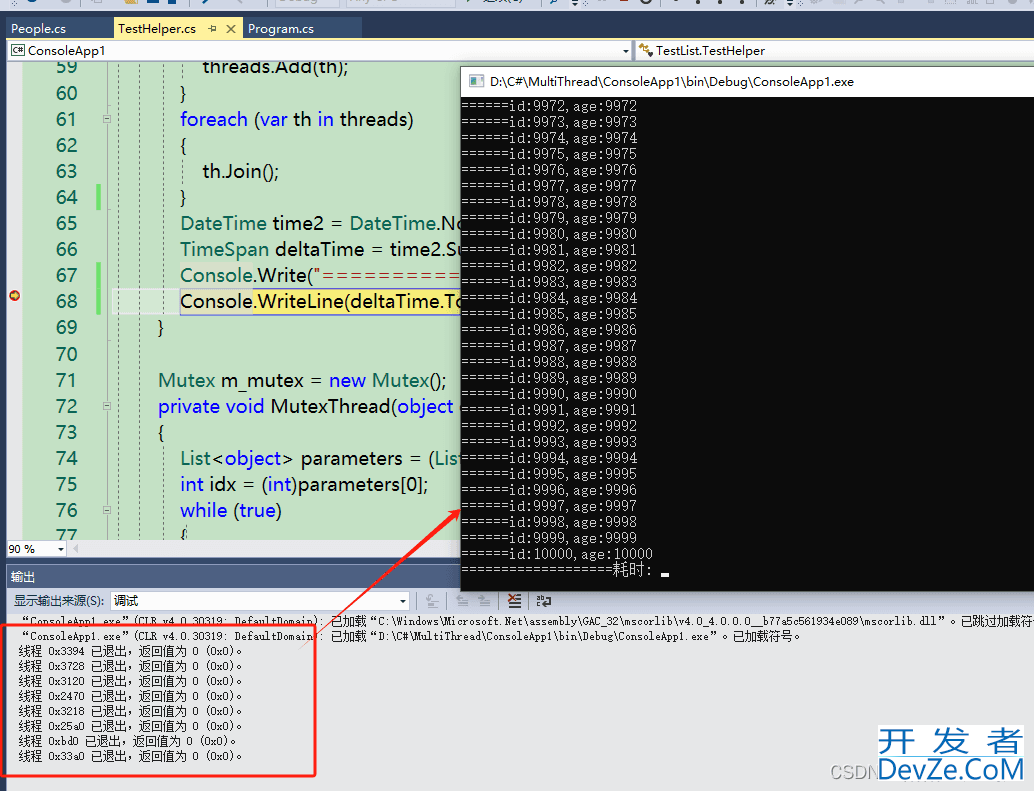Click the console window title icon
This screenshot has height=791, width=1034.
click(x=475, y=81)
